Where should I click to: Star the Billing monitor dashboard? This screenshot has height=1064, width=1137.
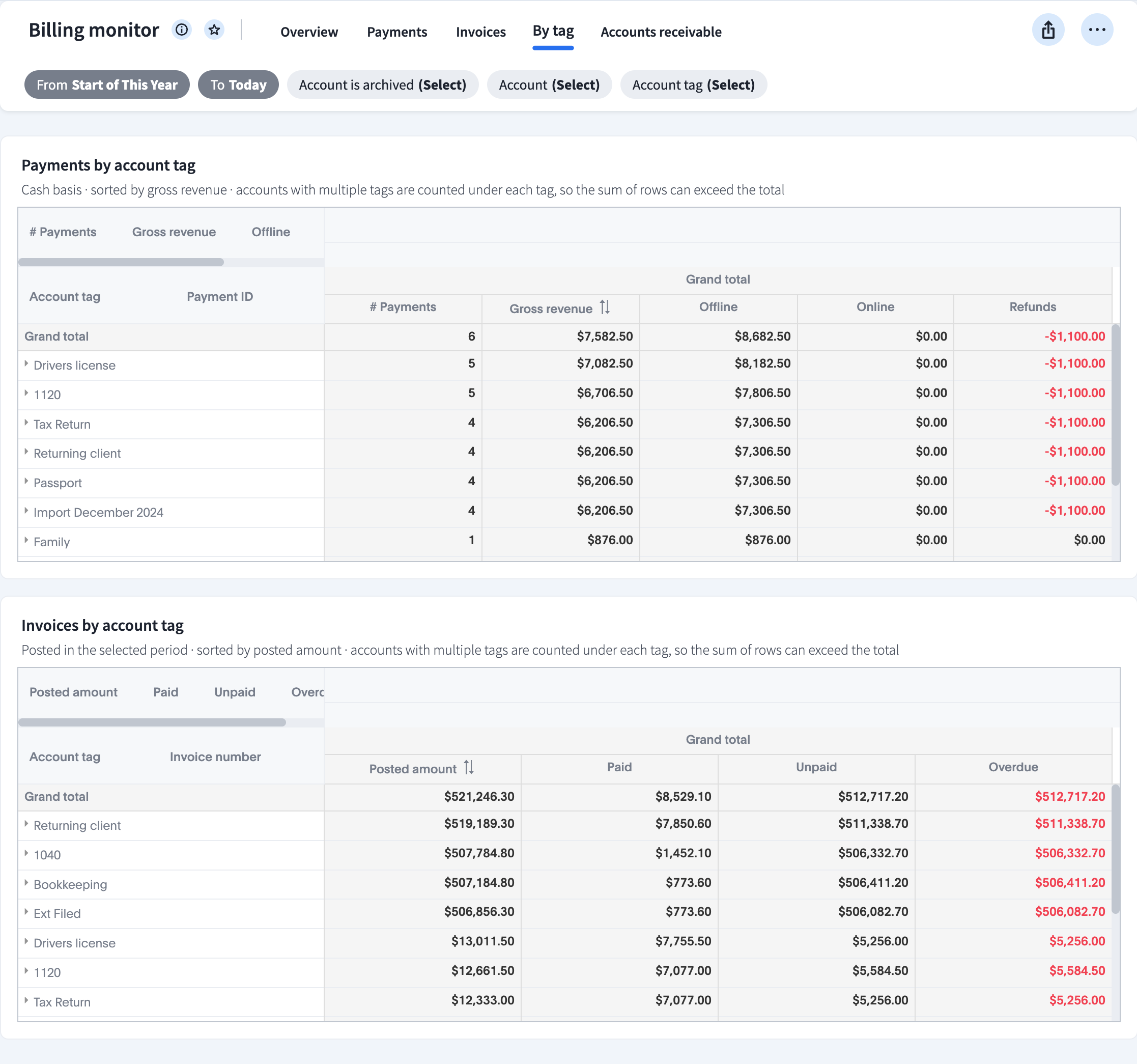point(214,30)
